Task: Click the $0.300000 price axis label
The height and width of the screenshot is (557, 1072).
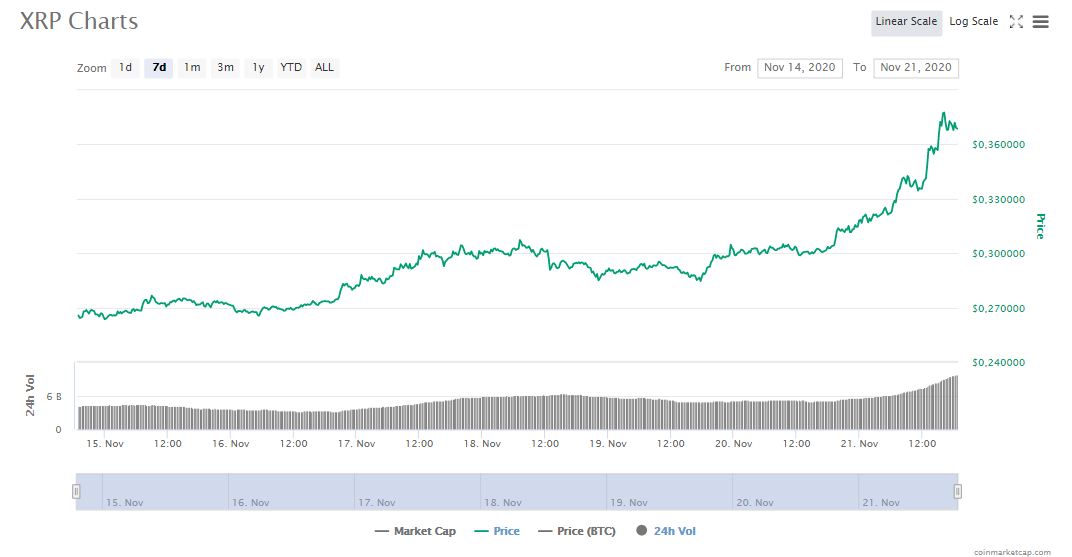Action: point(998,254)
